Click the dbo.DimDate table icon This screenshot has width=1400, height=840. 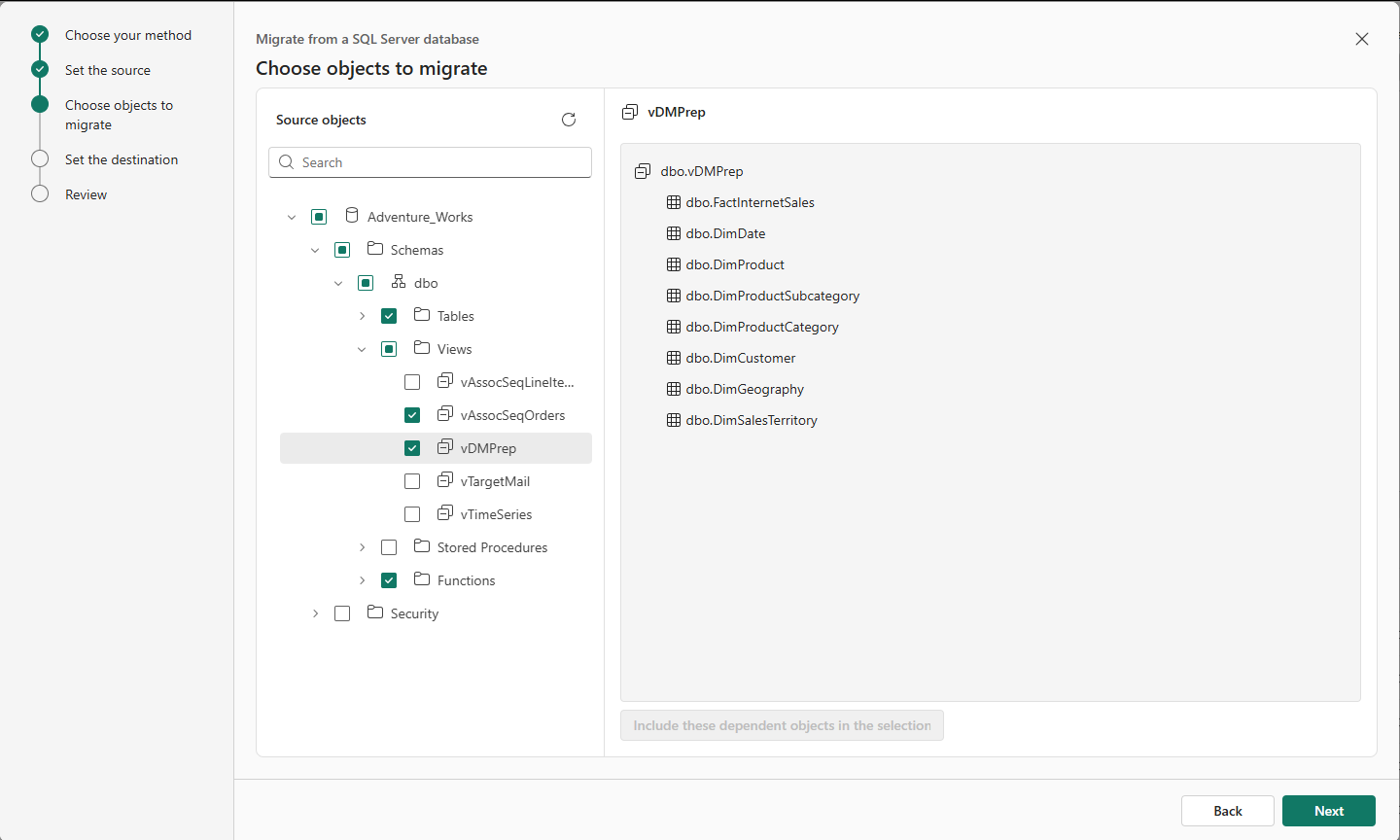(x=674, y=233)
